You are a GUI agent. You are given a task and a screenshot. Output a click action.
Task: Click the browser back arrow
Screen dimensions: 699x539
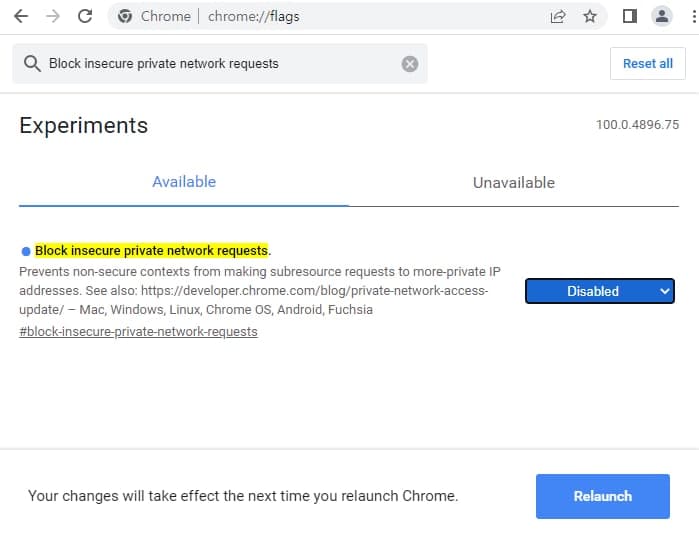pyautogui.click(x=21, y=16)
